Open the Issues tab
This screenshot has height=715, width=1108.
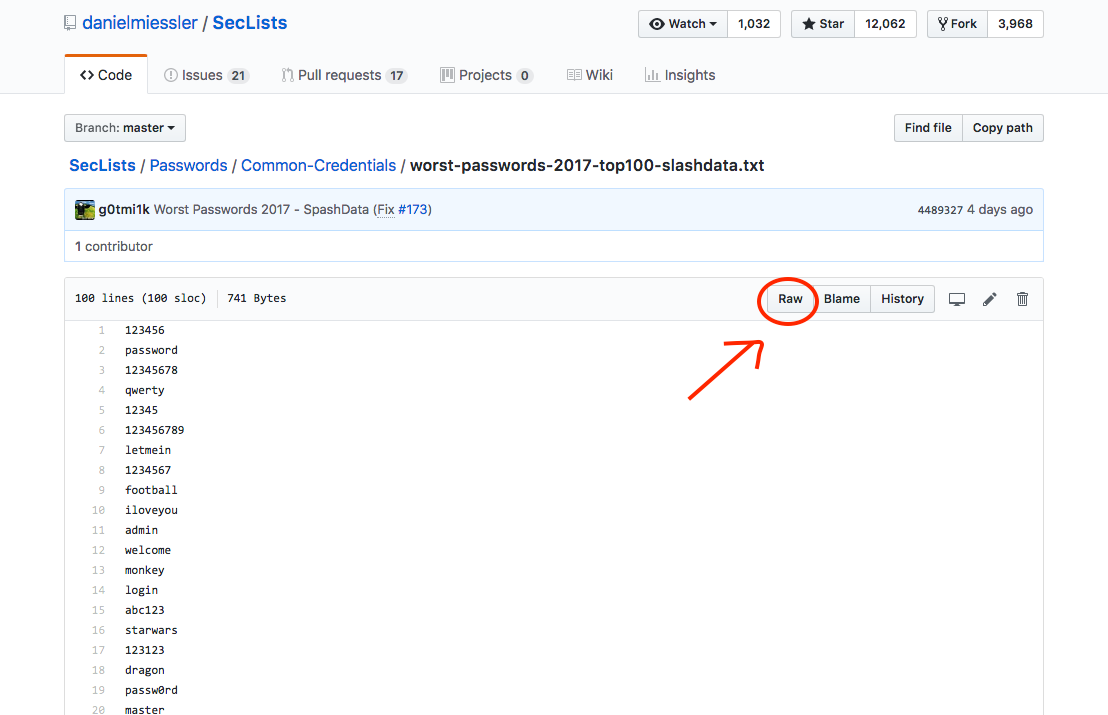(x=206, y=75)
